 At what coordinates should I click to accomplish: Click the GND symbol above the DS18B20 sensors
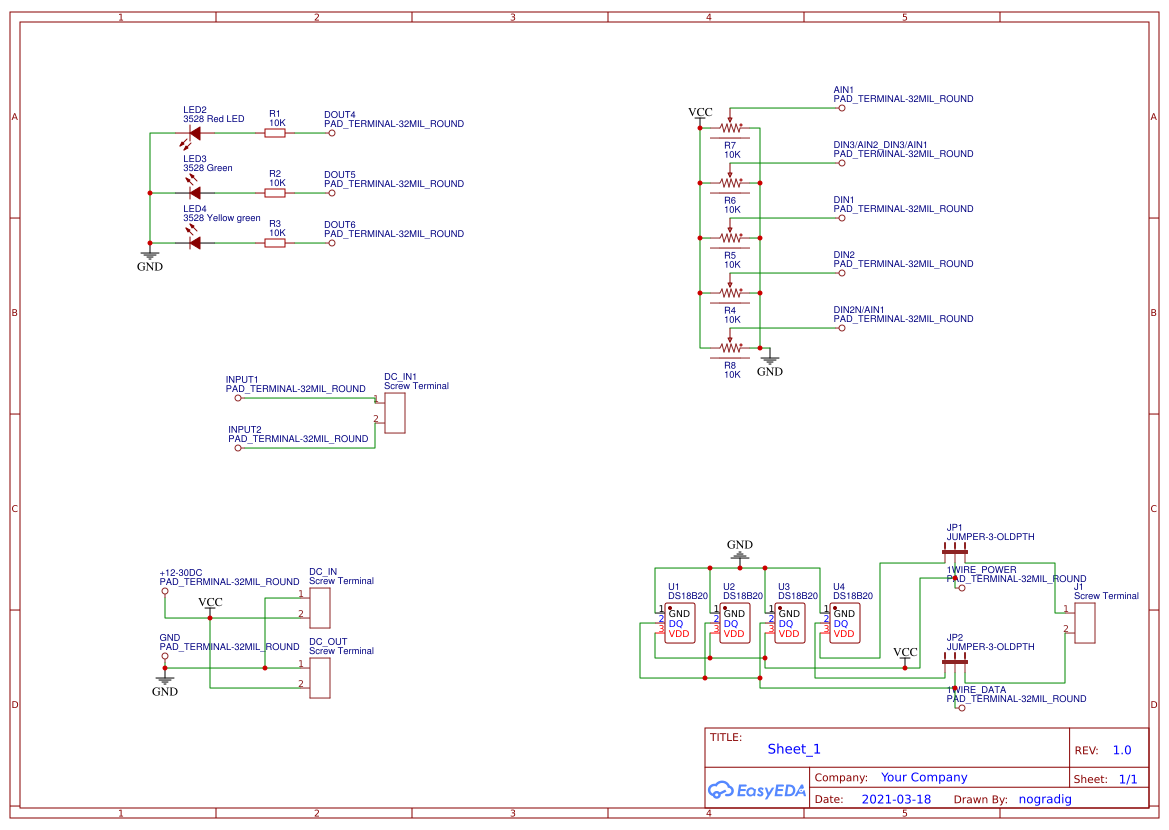coord(740,551)
